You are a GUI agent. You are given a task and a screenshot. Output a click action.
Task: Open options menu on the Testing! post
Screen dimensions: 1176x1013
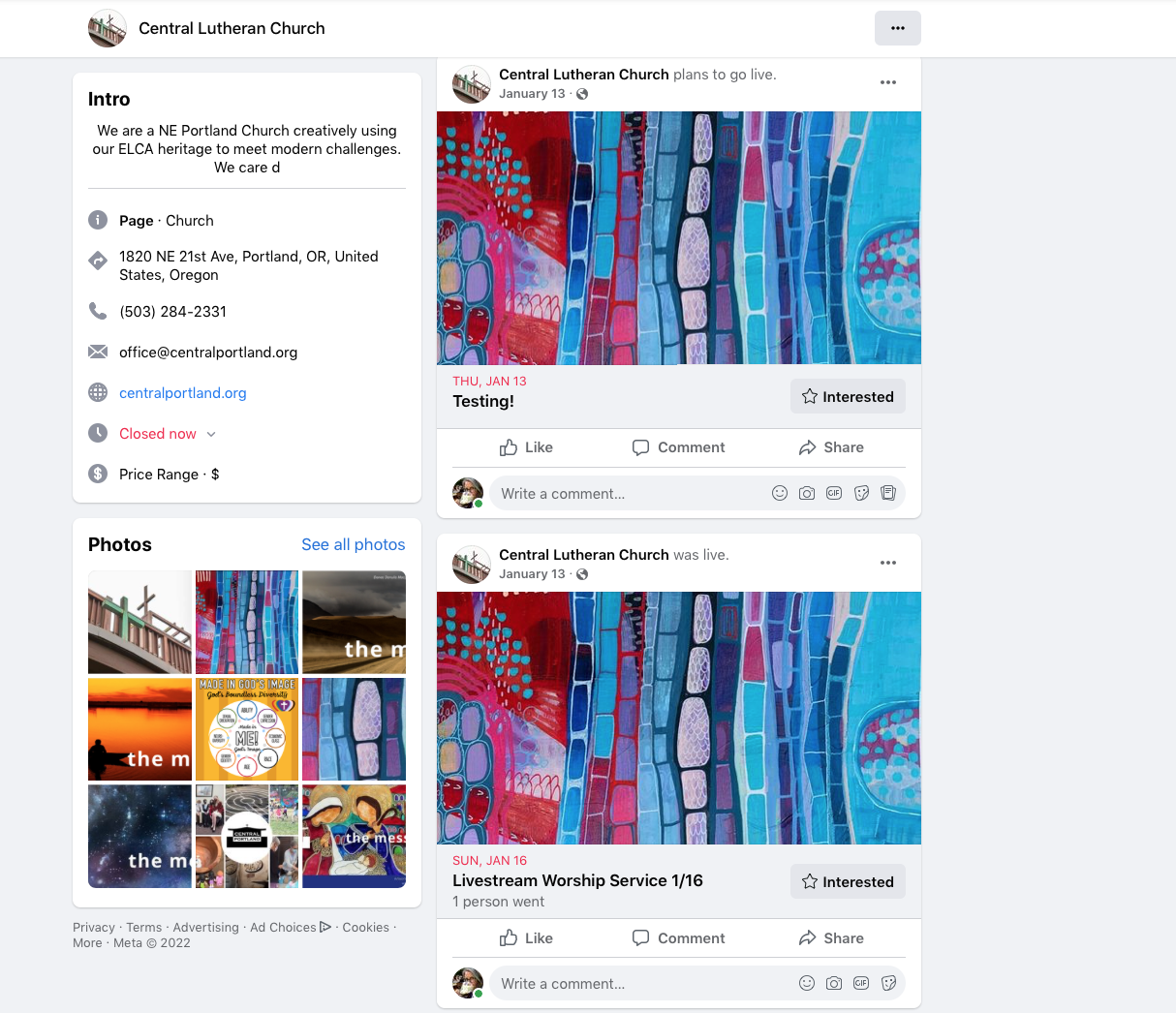click(888, 82)
